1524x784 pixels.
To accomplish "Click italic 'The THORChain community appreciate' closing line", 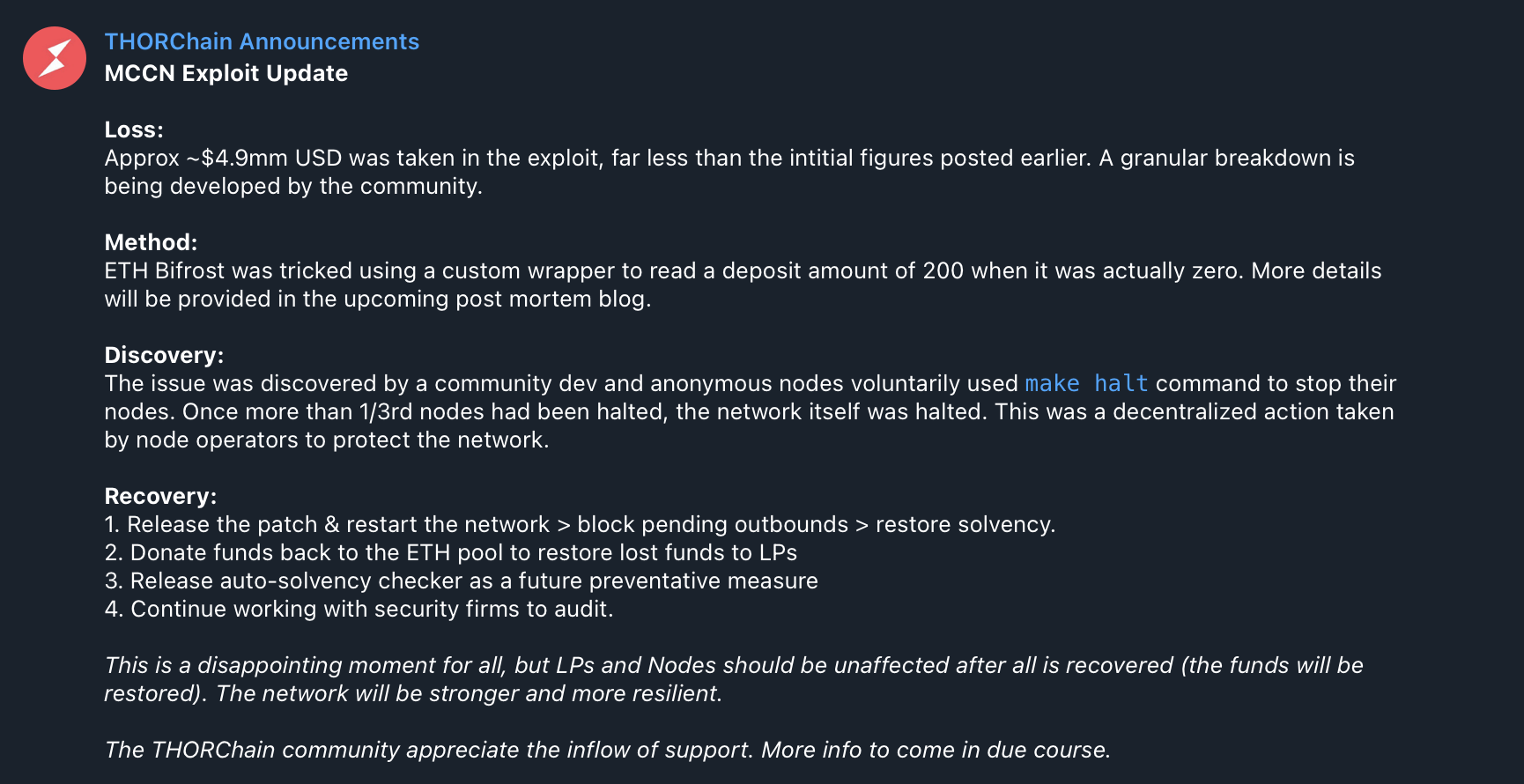I will [x=608, y=750].
